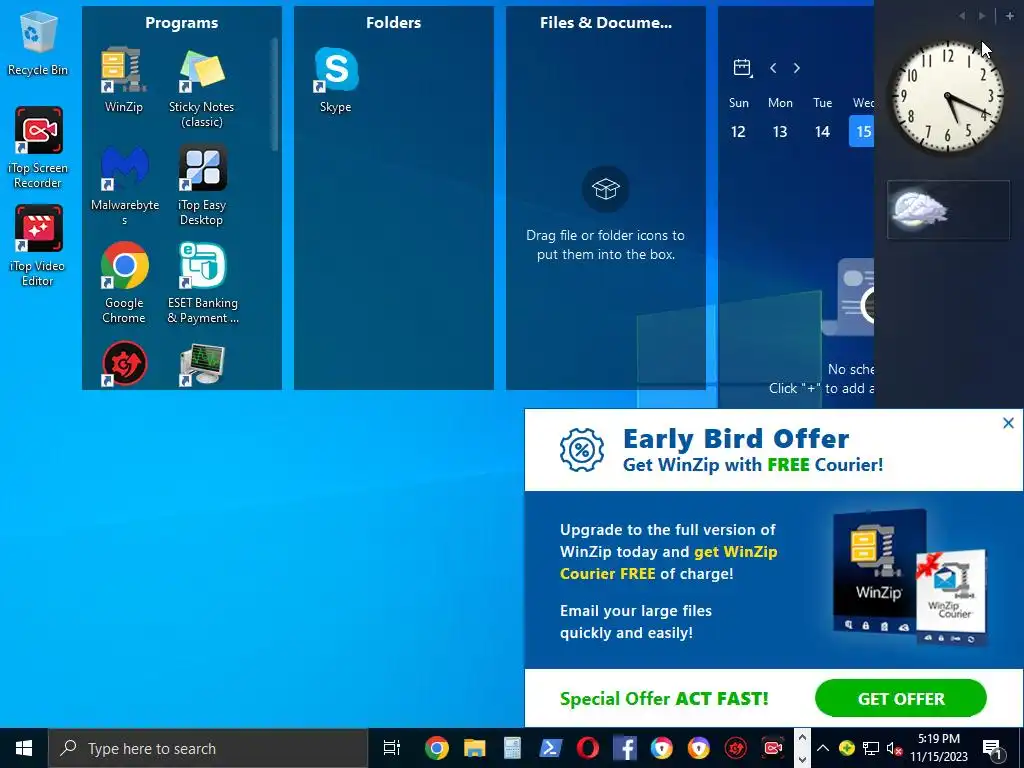Click the box icon in Files & Documents
Viewport: 1024px width, 768px height.
coord(605,189)
